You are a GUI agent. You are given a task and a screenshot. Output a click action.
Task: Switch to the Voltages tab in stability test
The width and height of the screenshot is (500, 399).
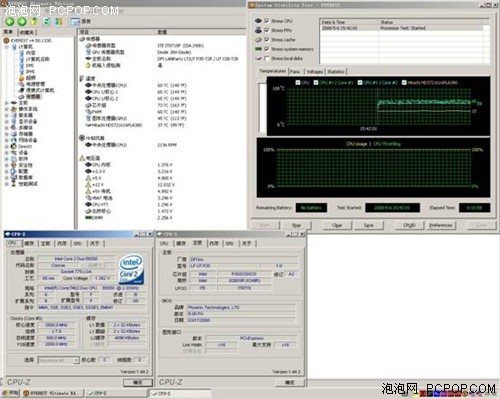[314, 71]
